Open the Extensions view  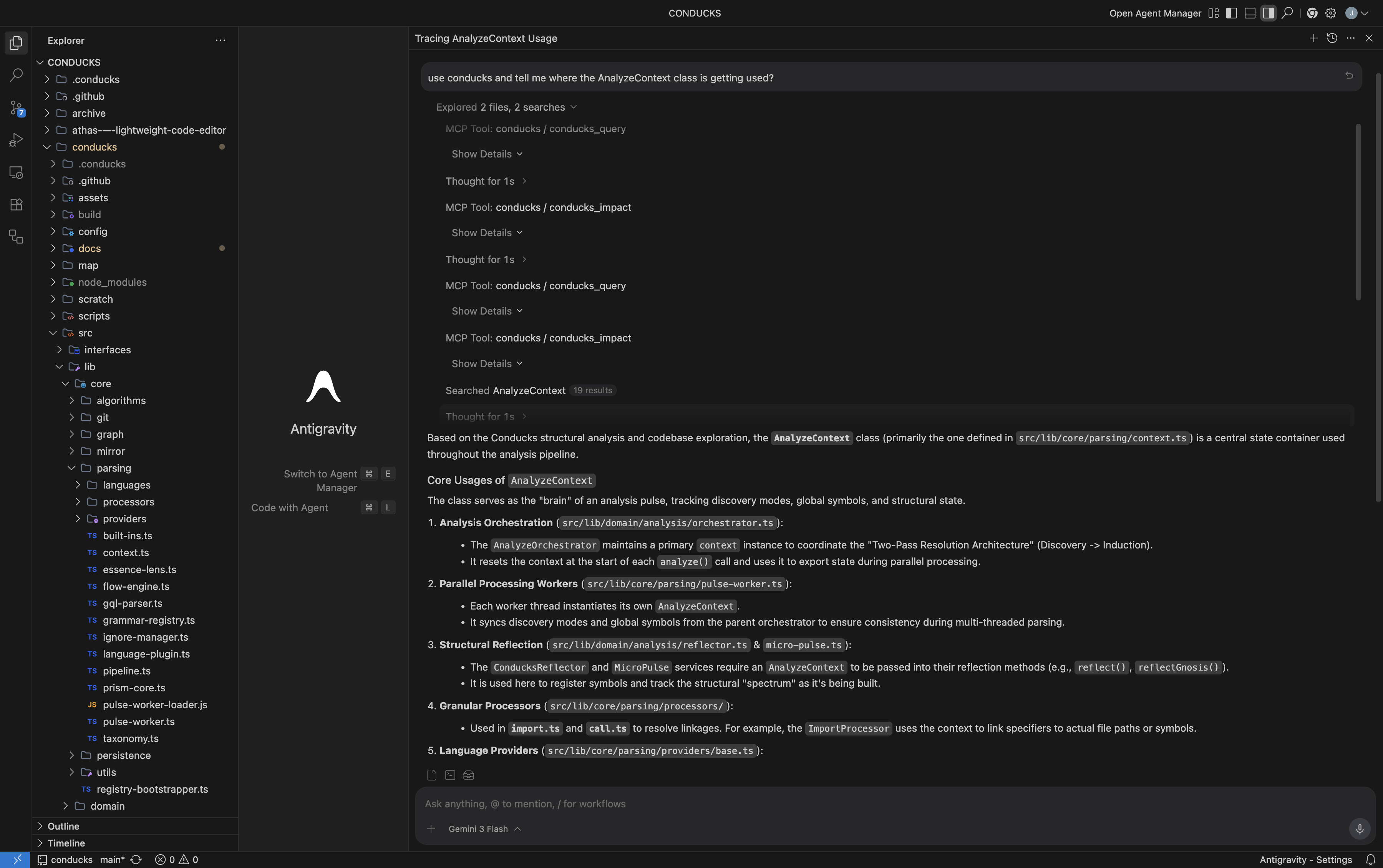(16, 204)
